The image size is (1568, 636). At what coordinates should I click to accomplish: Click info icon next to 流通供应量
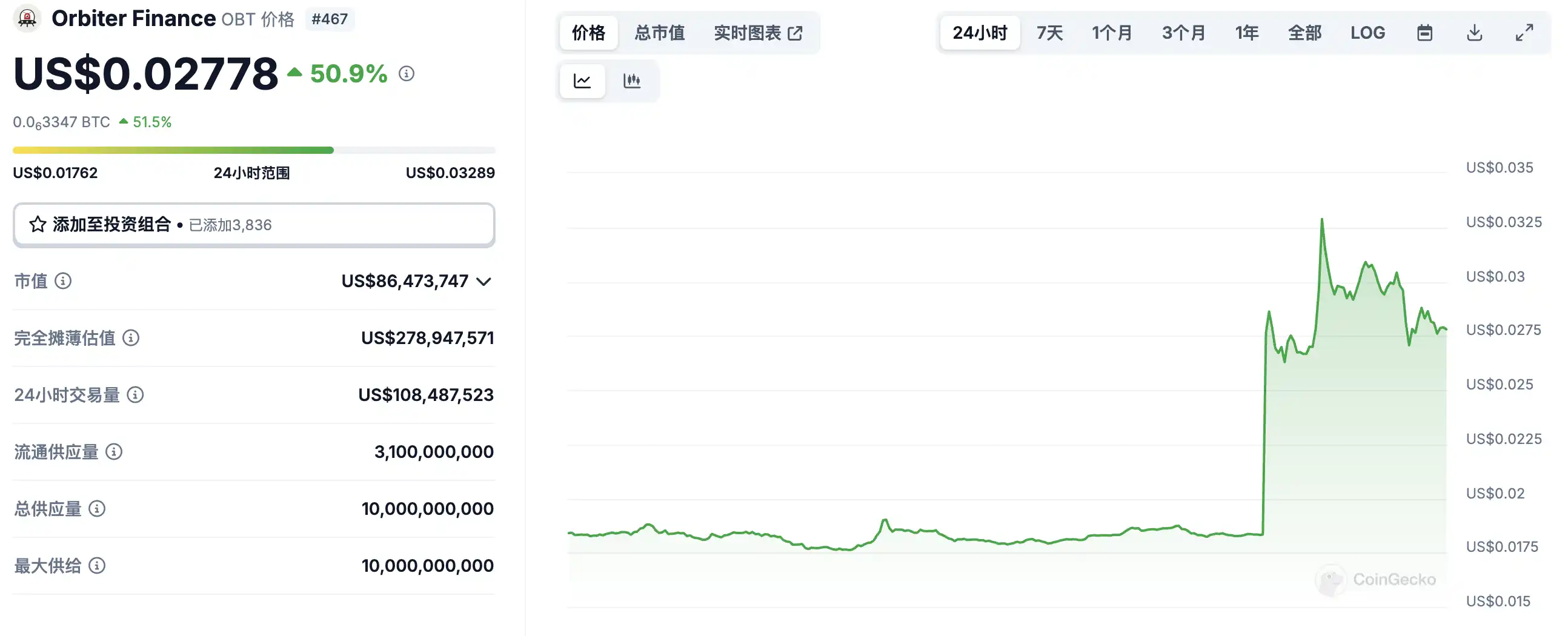pyautogui.click(x=114, y=452)
